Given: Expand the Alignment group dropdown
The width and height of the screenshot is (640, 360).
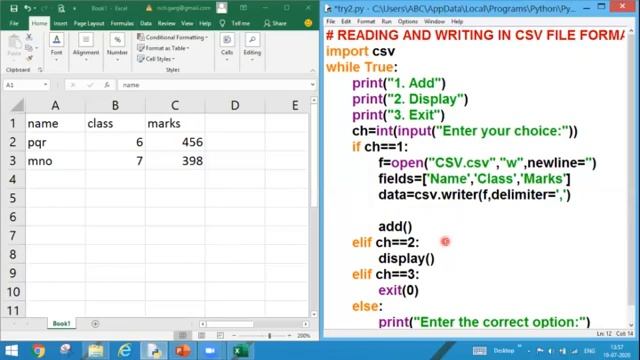Looking at the screenshot, I should tap(86, 60).
